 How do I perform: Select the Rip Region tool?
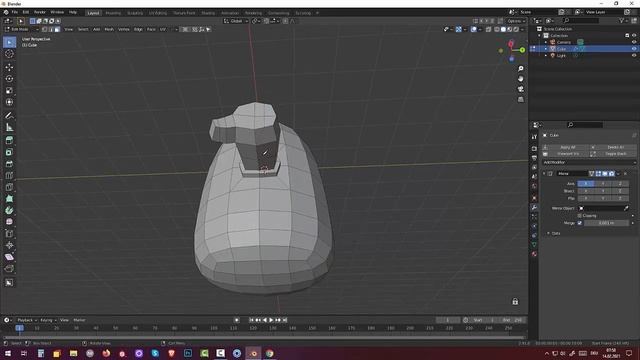click(9, 269)
